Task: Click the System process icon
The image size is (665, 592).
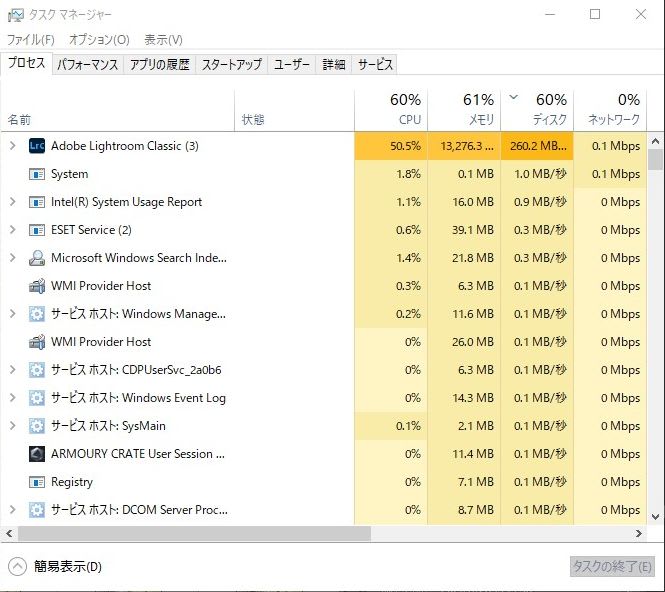Action: tap(37, 174)
